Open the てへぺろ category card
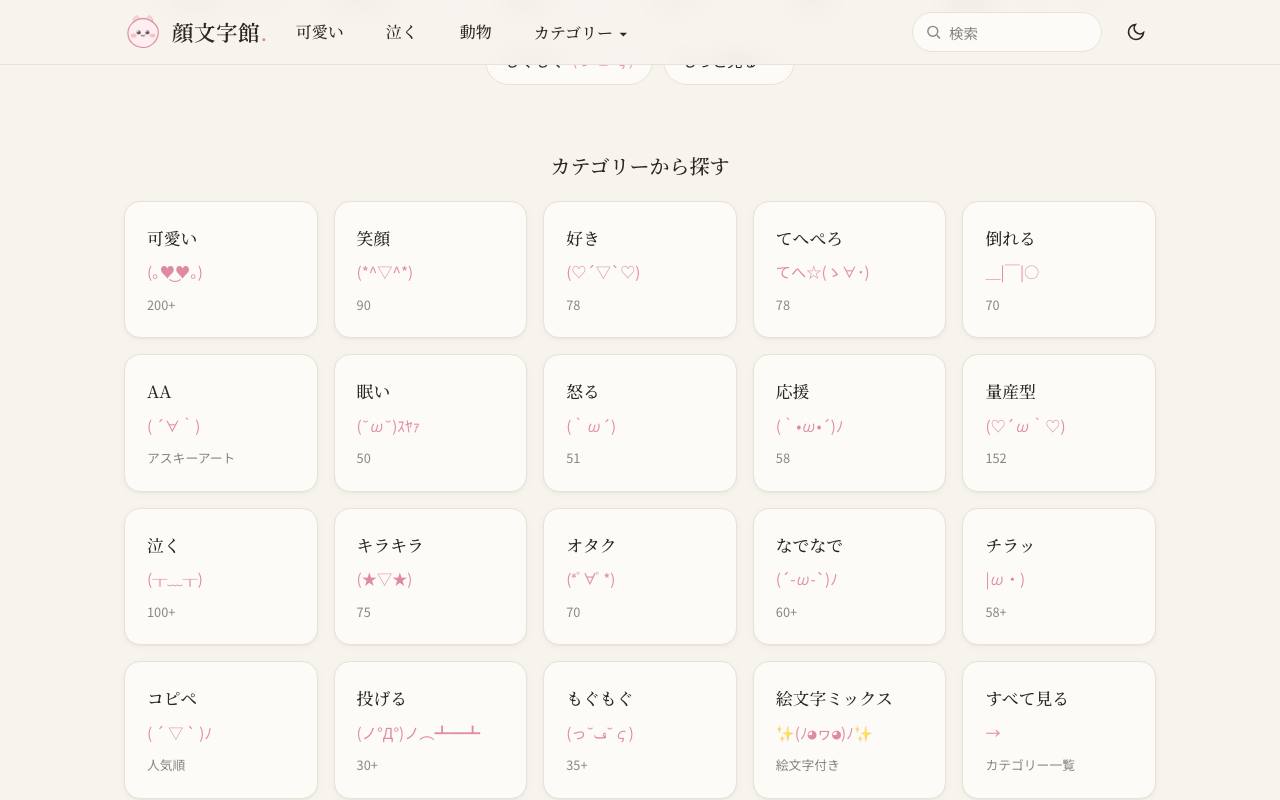Viewport: 1280px width, 800px height. [849, 270]
